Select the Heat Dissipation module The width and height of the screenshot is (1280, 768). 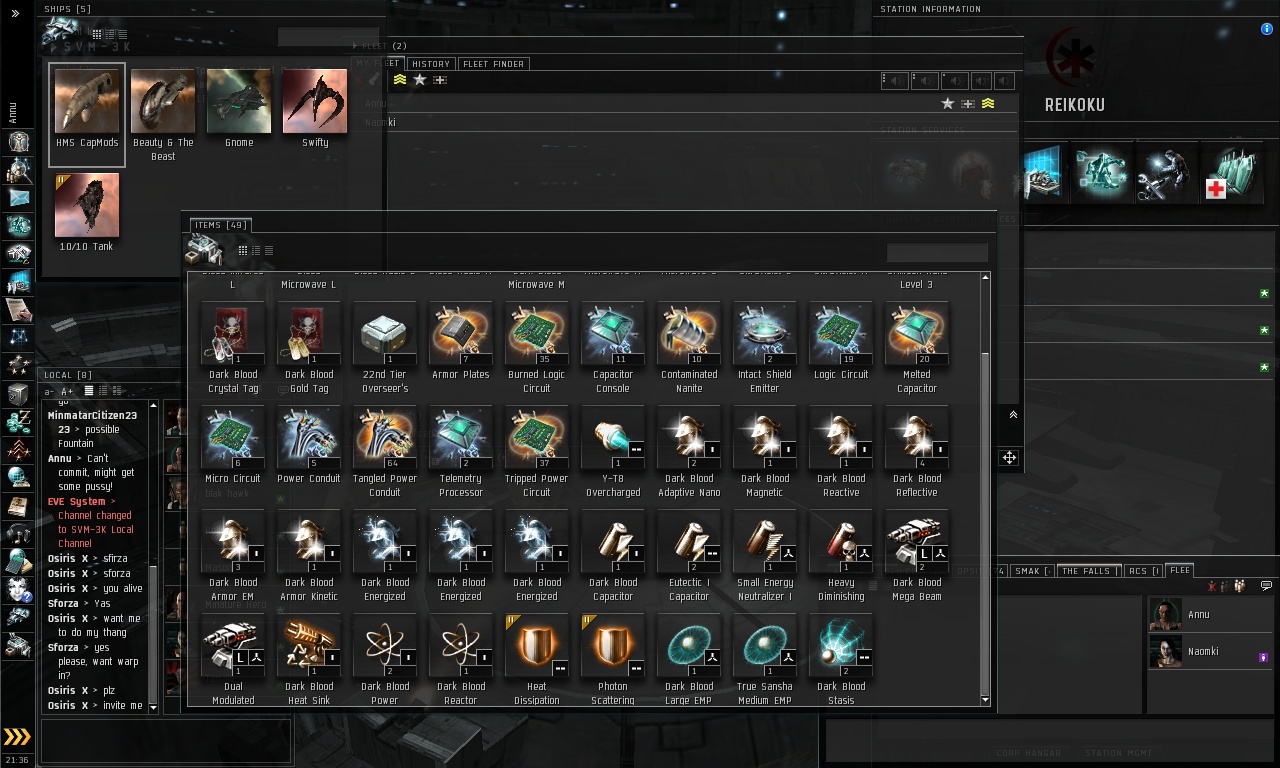(x=537, y=659)
